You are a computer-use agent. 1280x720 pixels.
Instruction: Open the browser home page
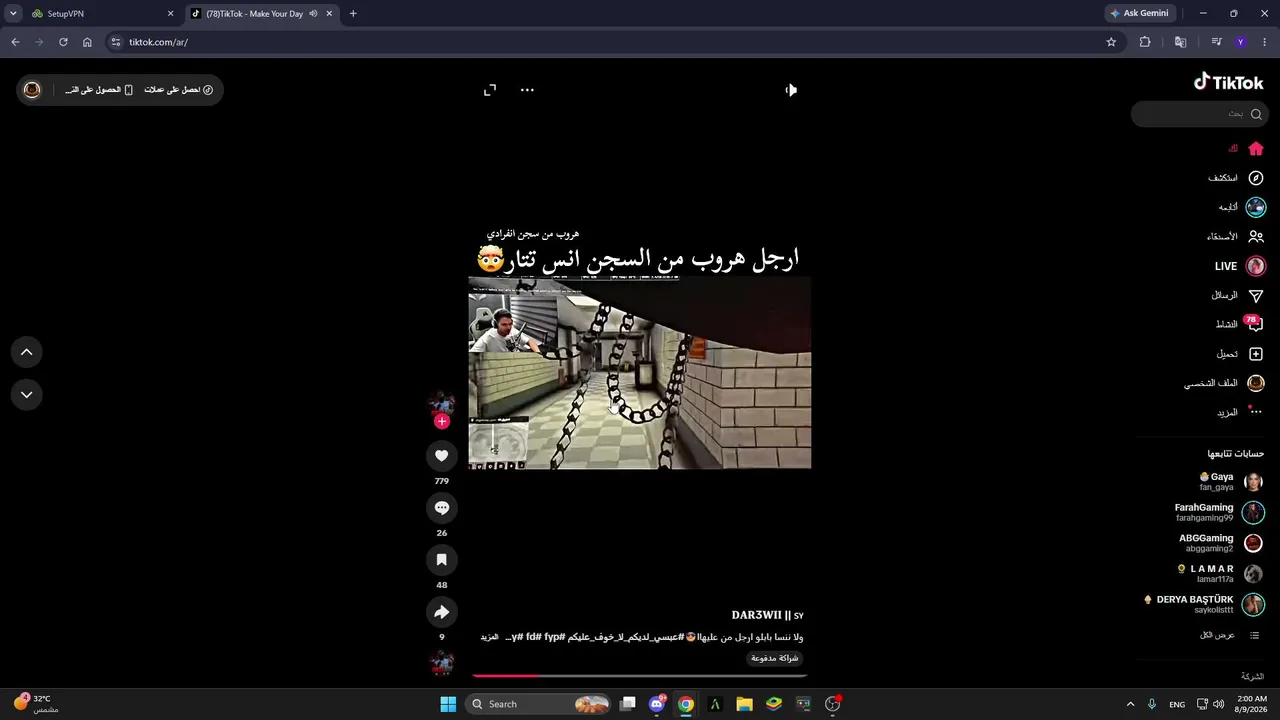(x=87, y=42)
